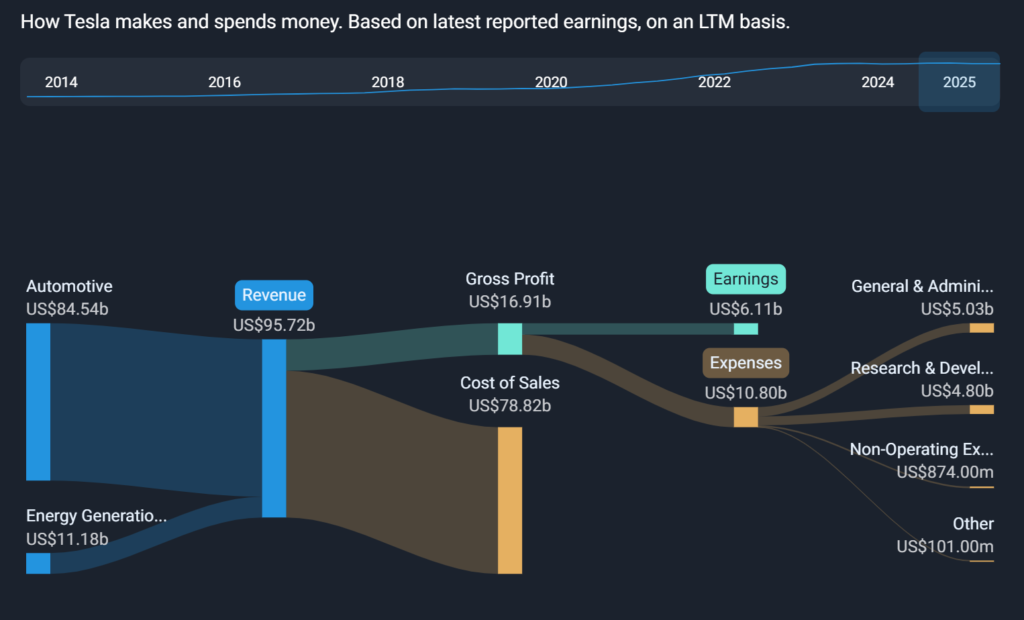Screen dimensions: 1024x620
Task: Click the US$5.03b value
Action: (x=957, y=309)
